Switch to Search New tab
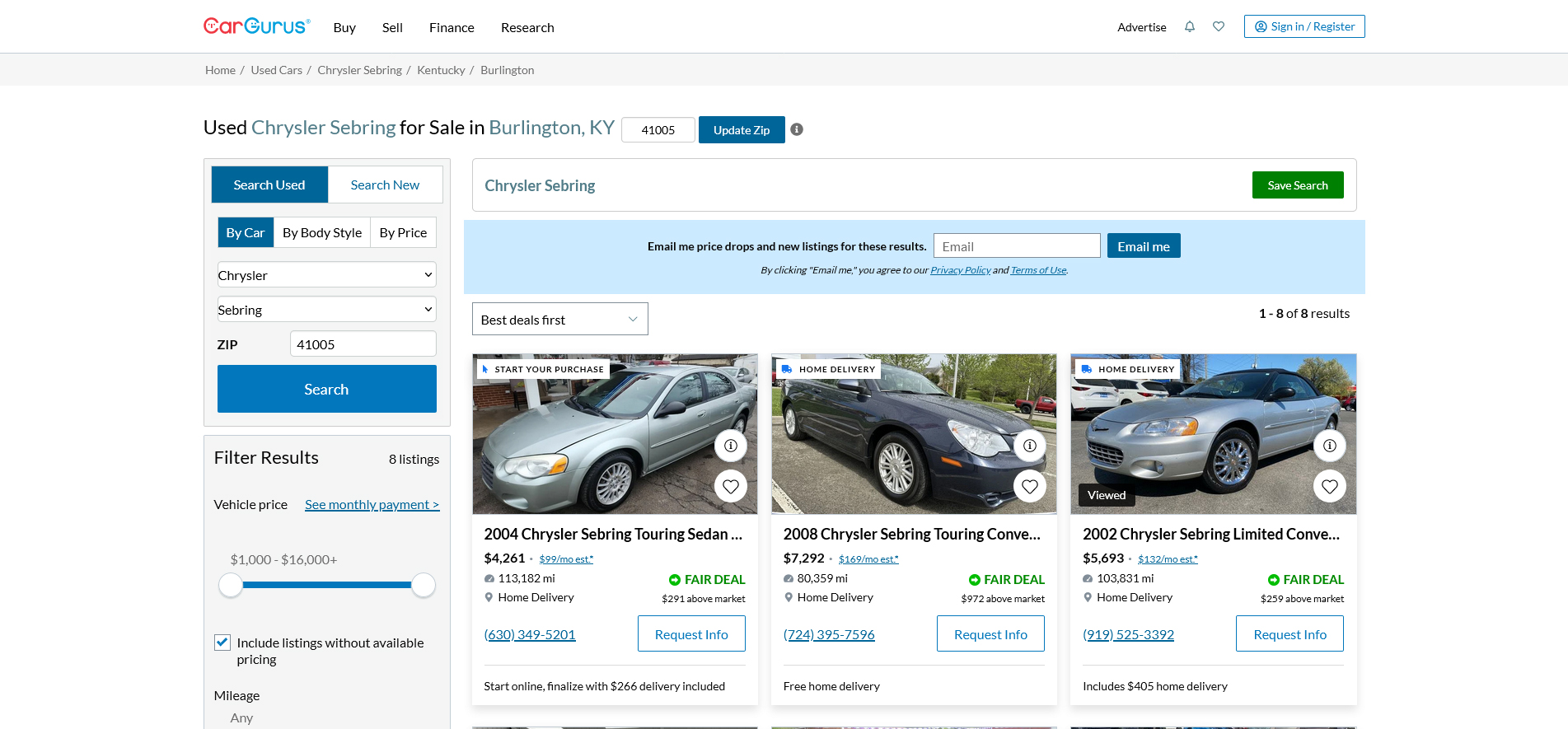Image resolution: width=1568 pixels, height=729 pixels. [385, 185]
